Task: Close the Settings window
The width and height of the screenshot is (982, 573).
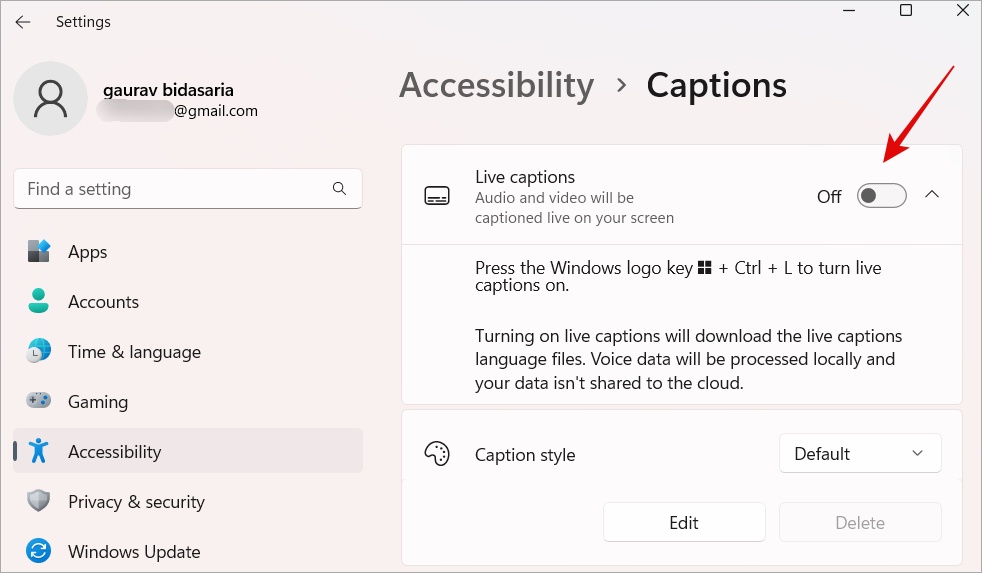Action: (x=963, y=11)
